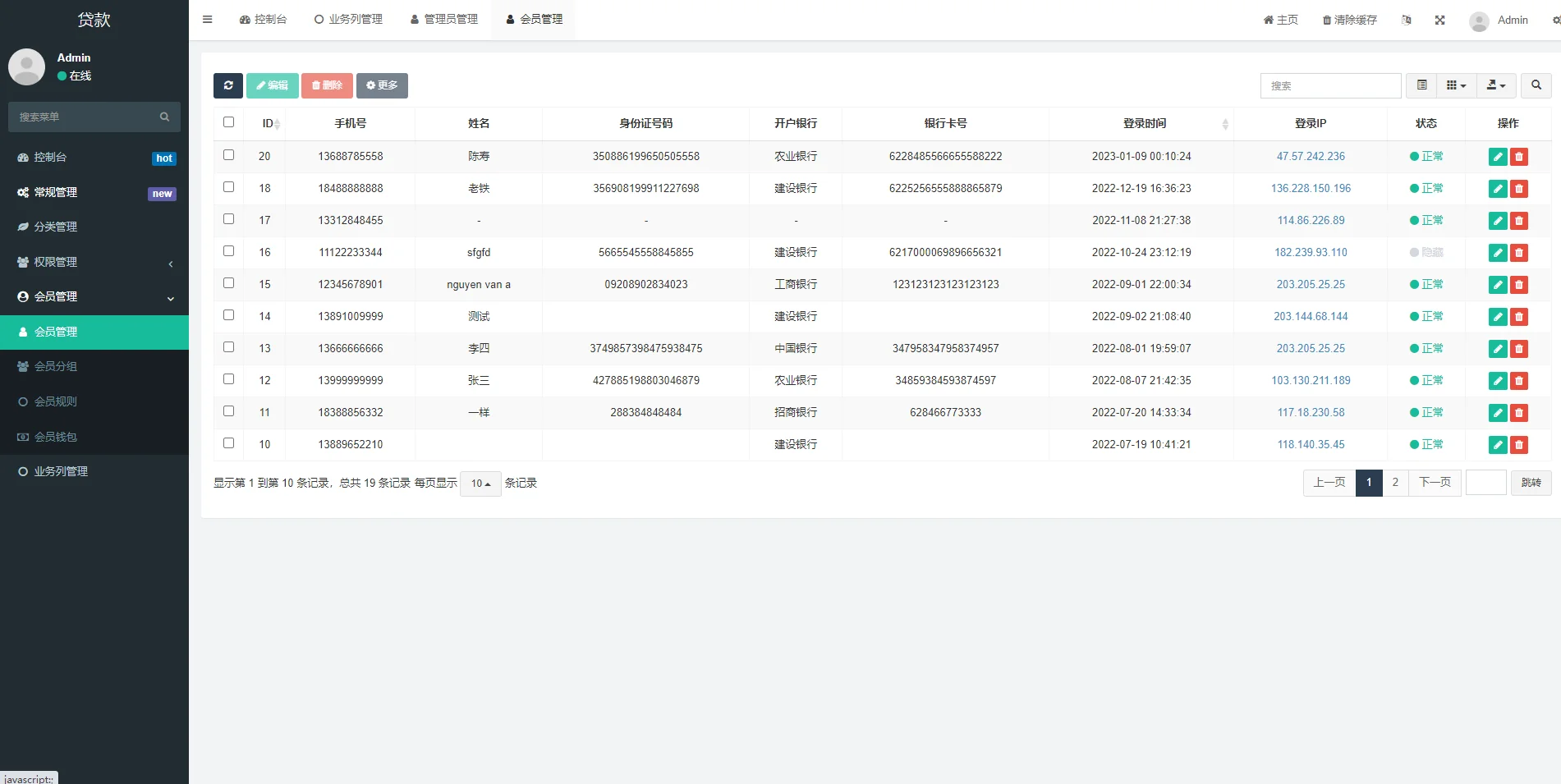
Task: Click delete trash icon for ID 10
Action: coord(1519,445)
